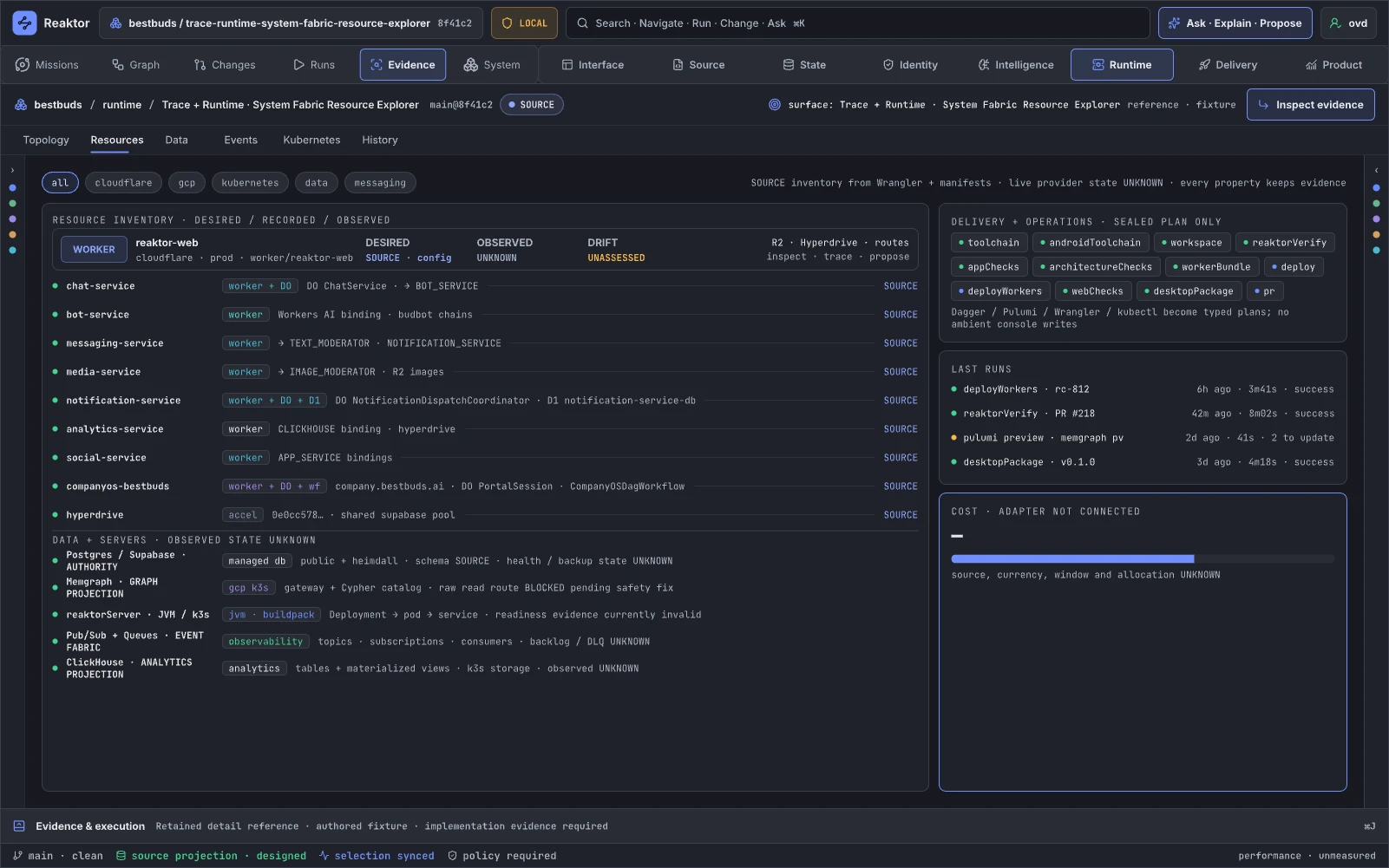Focus the Search · Navigate · Run field
This screenshot has height=868, width=1389.
[857, 23]
